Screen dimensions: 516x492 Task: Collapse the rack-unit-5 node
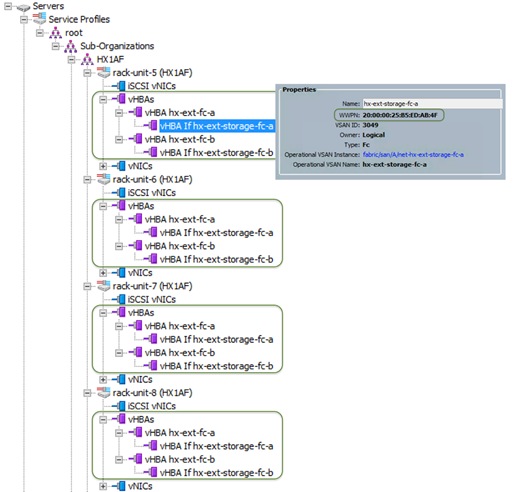pos(87,73)
